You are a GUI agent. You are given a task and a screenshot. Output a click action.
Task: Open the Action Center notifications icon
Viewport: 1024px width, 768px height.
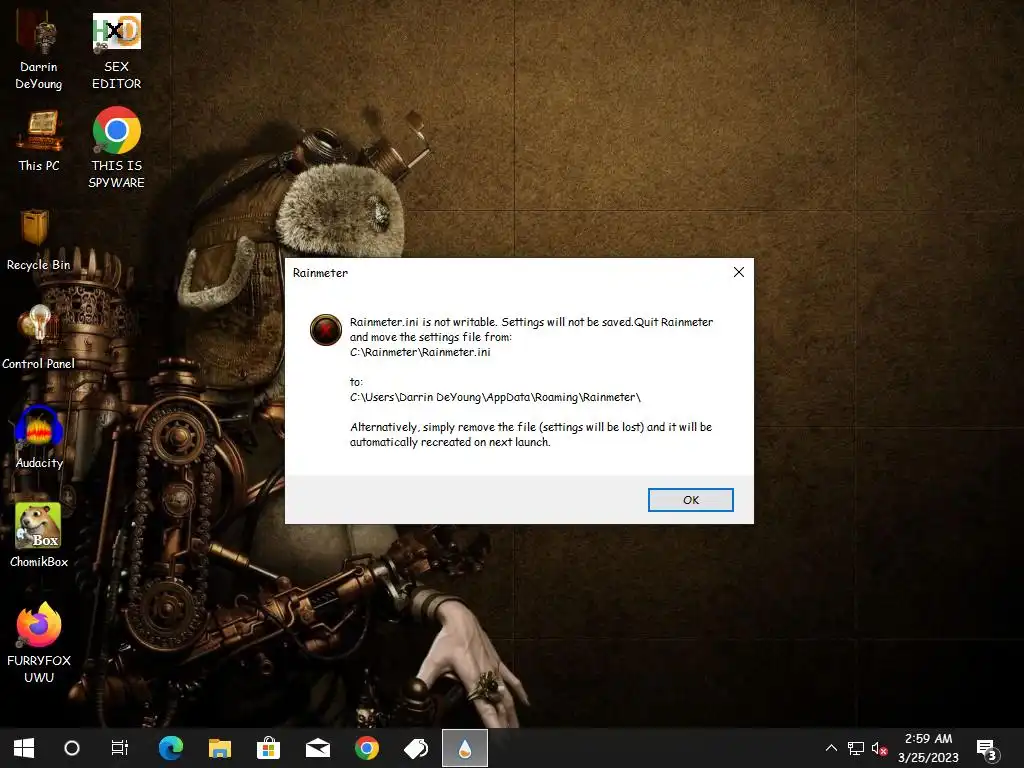point(987,748)
